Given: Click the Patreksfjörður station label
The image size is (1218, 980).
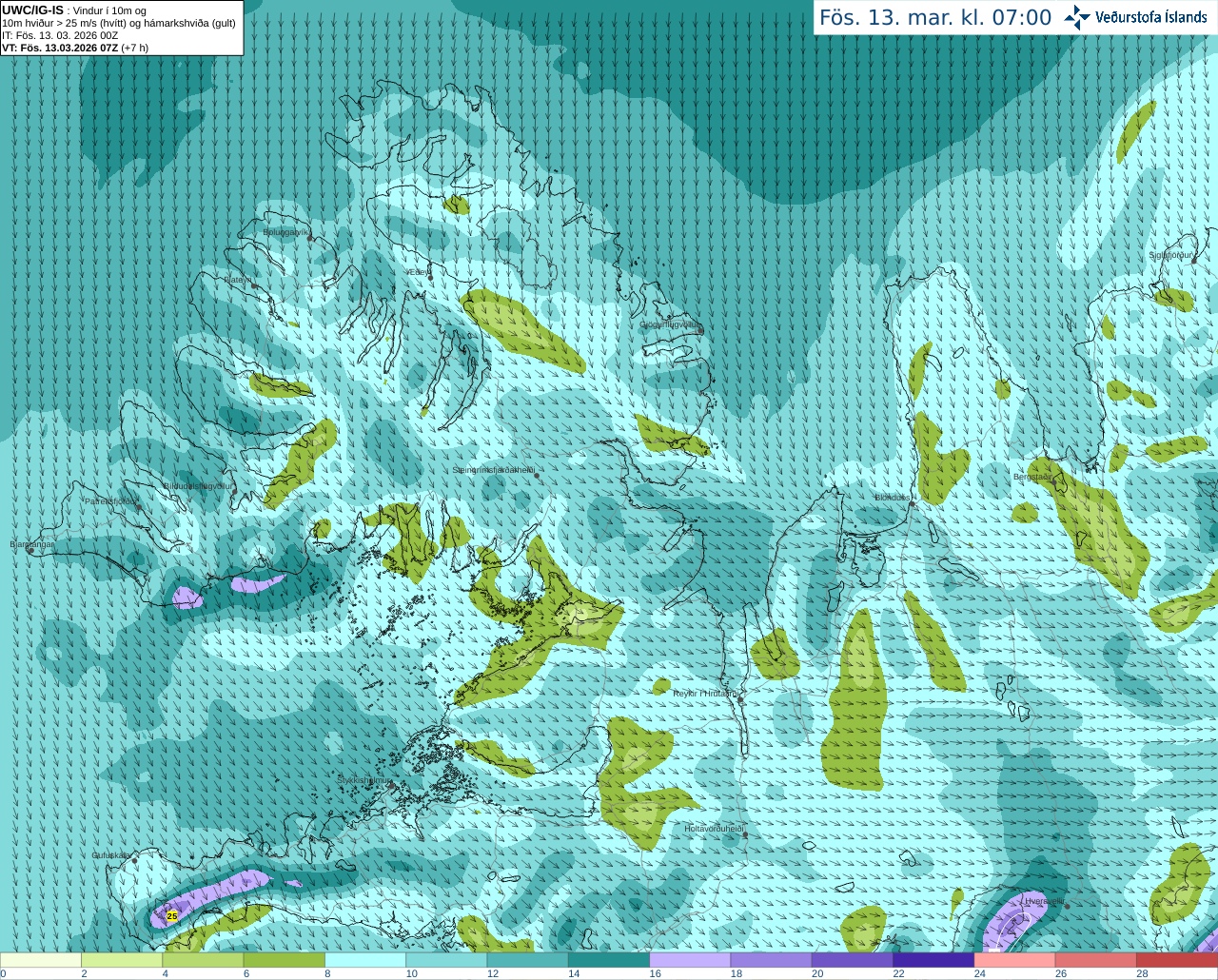Looking at the screenshot, I should click(111, 501).
